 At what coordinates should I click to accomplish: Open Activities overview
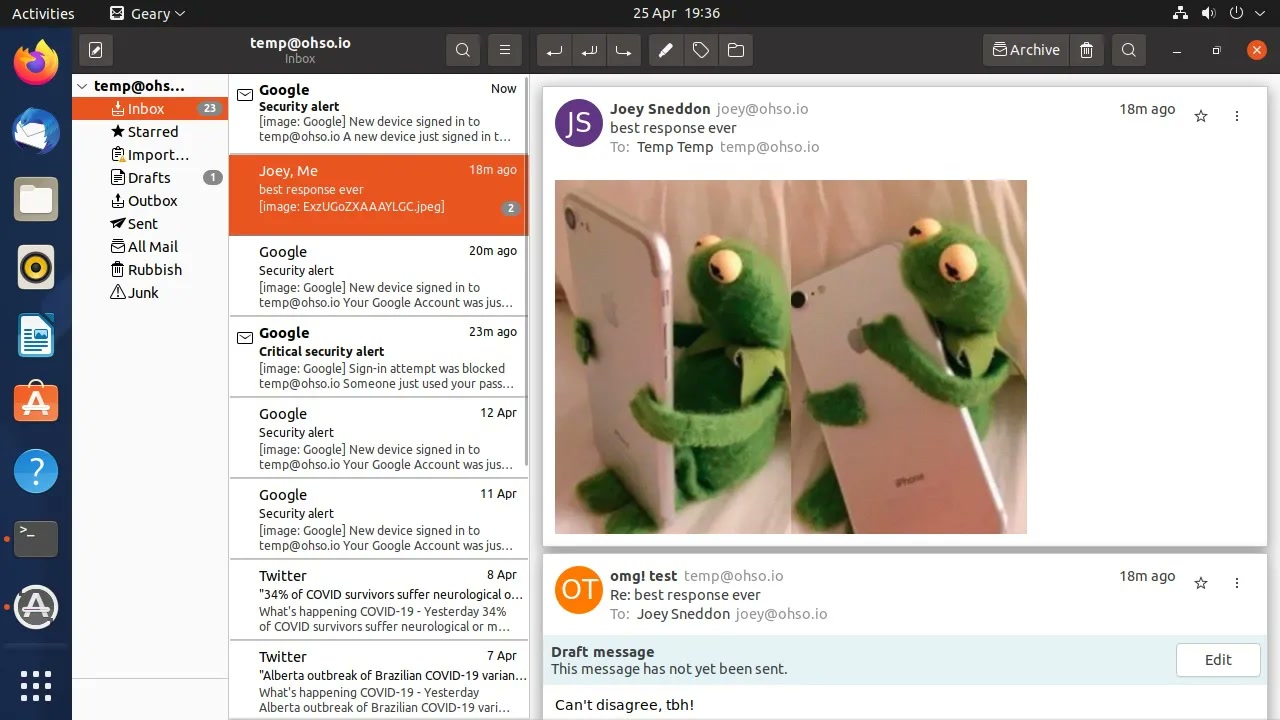pos(43,13)
